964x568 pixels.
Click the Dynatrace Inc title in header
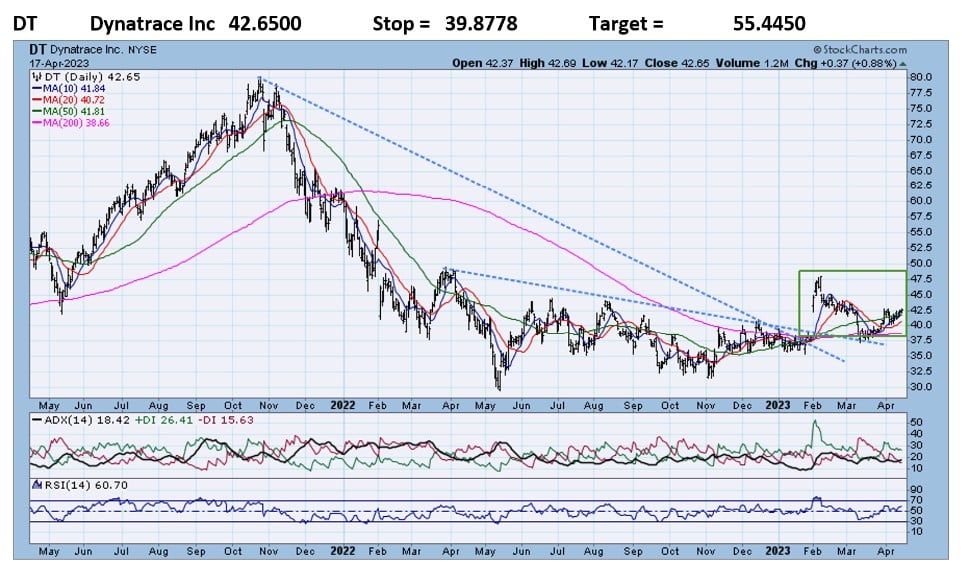[x=152, y=23]
